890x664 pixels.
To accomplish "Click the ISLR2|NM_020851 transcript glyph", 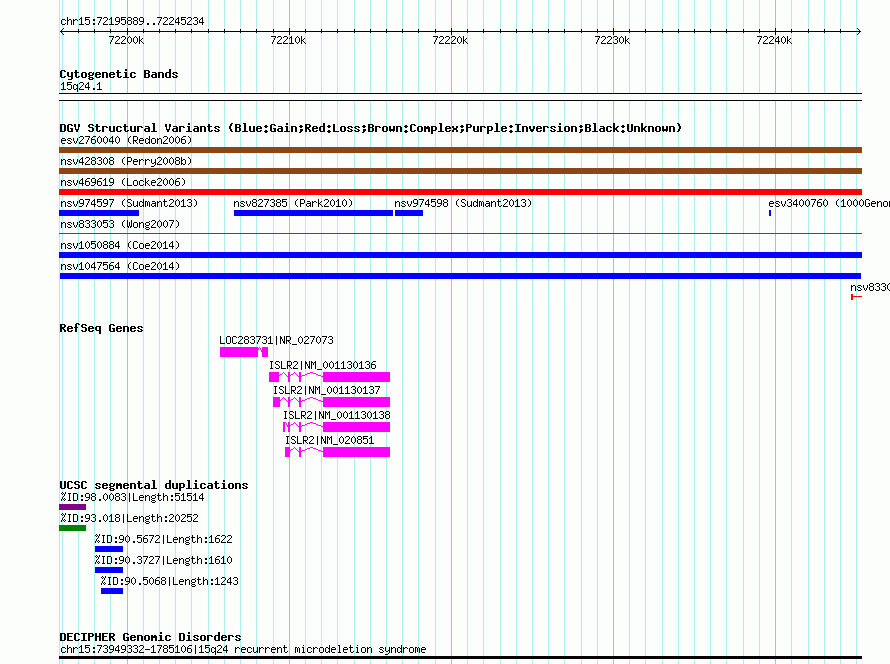I will (338, 452).
